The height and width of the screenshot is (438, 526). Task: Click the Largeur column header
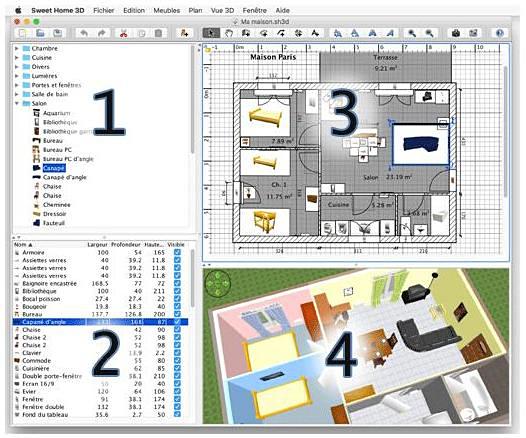[x=97, y=245]
